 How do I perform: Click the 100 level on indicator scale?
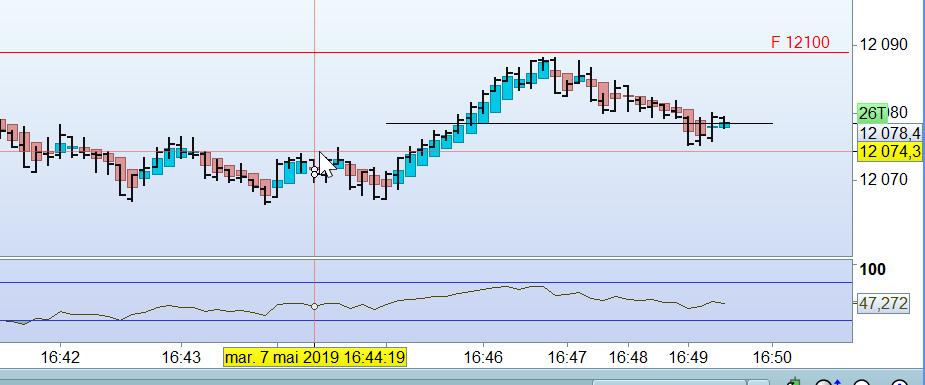(x=872, y=269)
